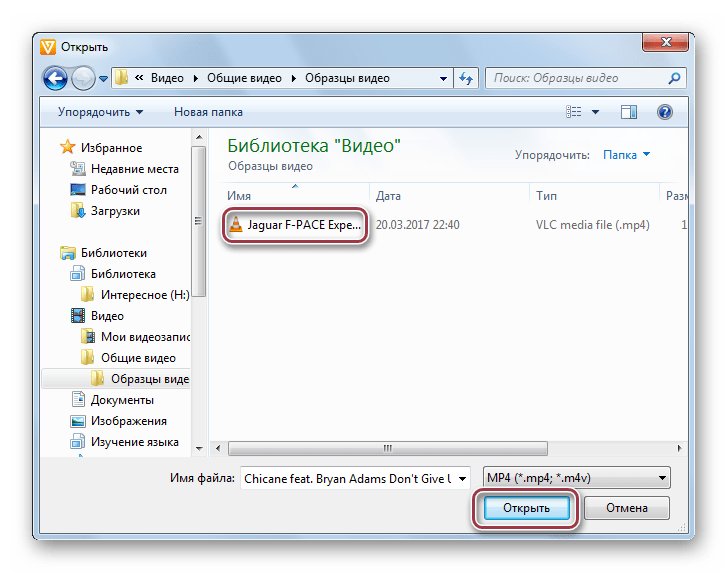
Task: Click the change view icon
Action: pyautogui.click(x=573, y=112)
